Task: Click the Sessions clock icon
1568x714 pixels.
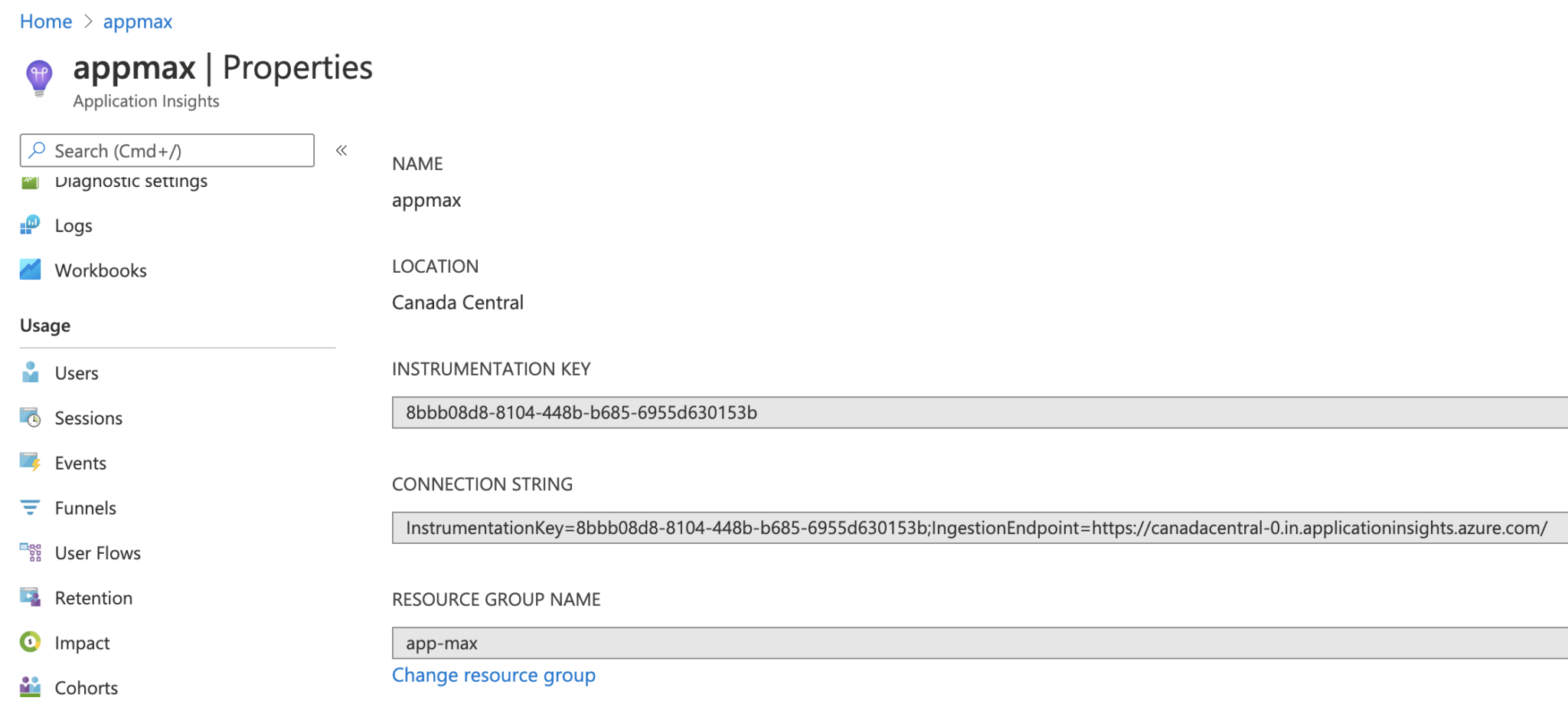Action: [x=30, y=418]
